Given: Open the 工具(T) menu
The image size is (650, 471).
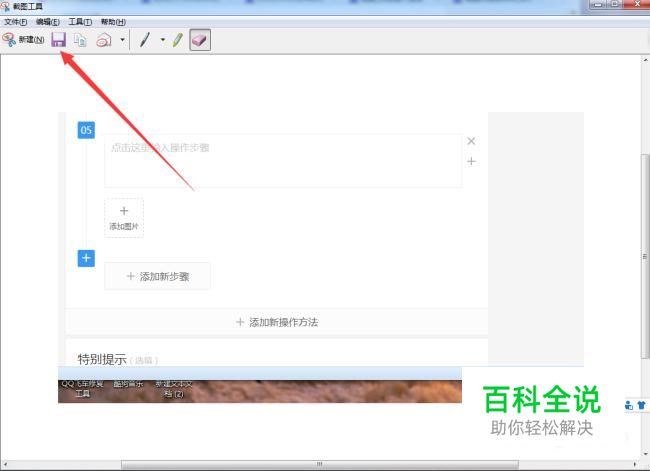Looking at the screenshot, I should 80,22.
